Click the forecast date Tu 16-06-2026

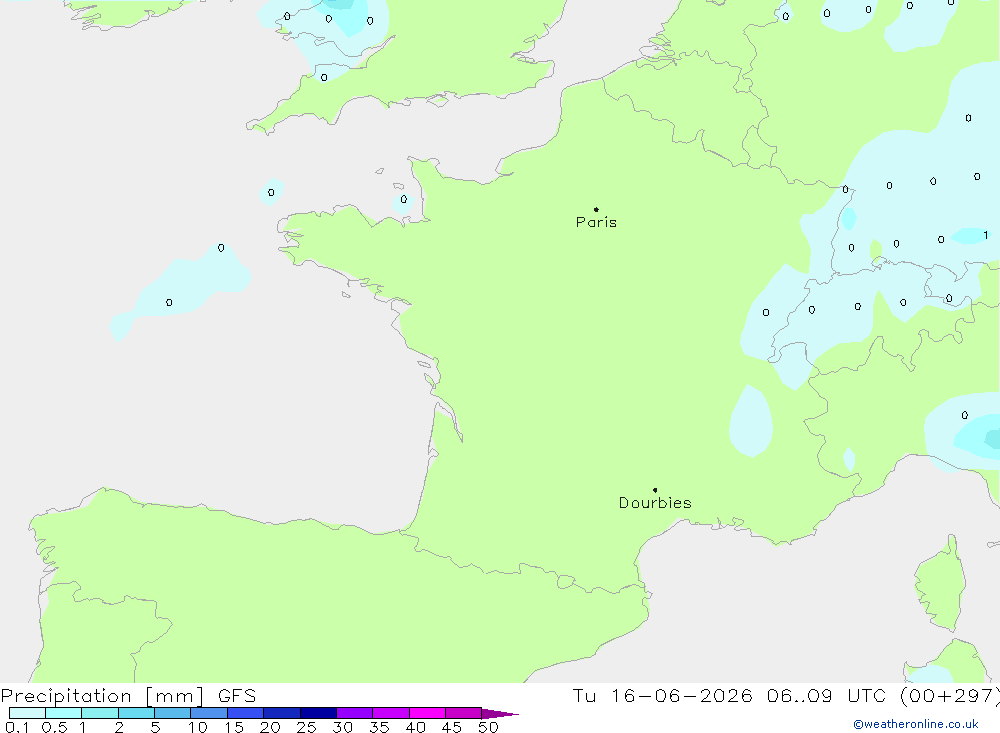point(663,695)
